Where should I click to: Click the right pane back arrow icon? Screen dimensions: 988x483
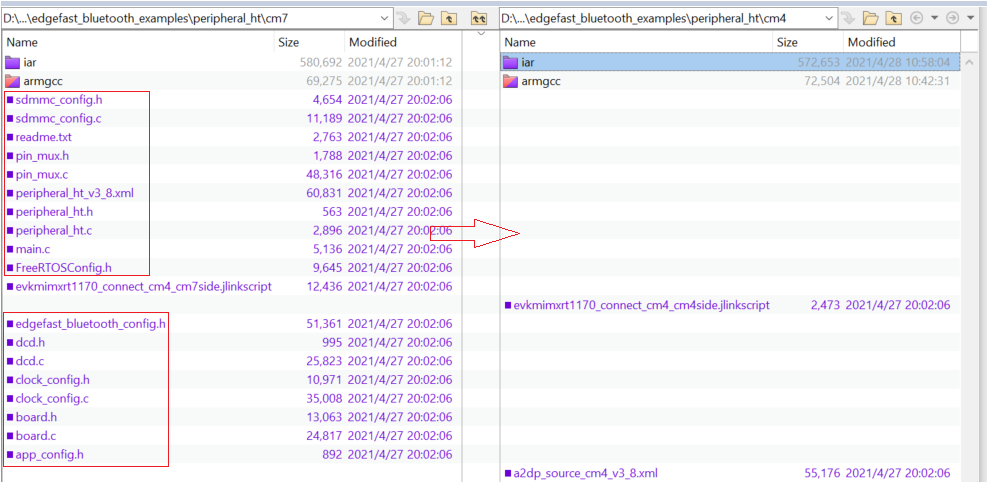point(917,18)
